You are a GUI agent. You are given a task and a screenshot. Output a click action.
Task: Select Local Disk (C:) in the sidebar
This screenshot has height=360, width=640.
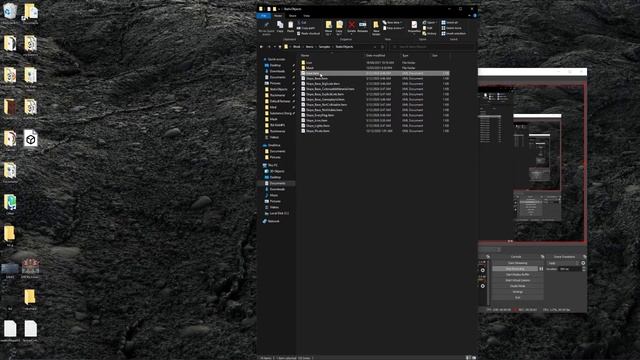click(279, 213)
